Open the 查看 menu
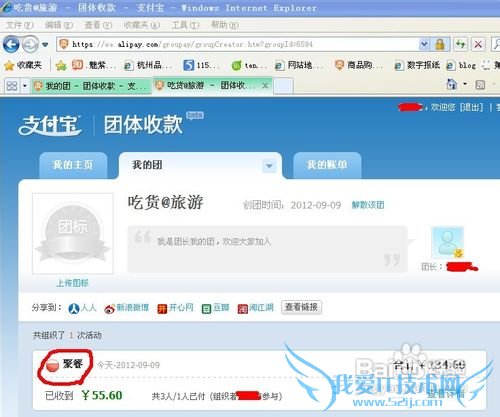 pos(98,25)
